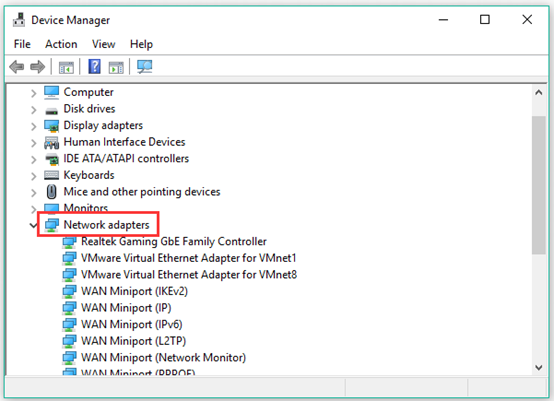Click the WAN Miniport (L2TP) icon
Image resolution: width=554 pixels, height=401 pixels.
click(x=69, y=341)
